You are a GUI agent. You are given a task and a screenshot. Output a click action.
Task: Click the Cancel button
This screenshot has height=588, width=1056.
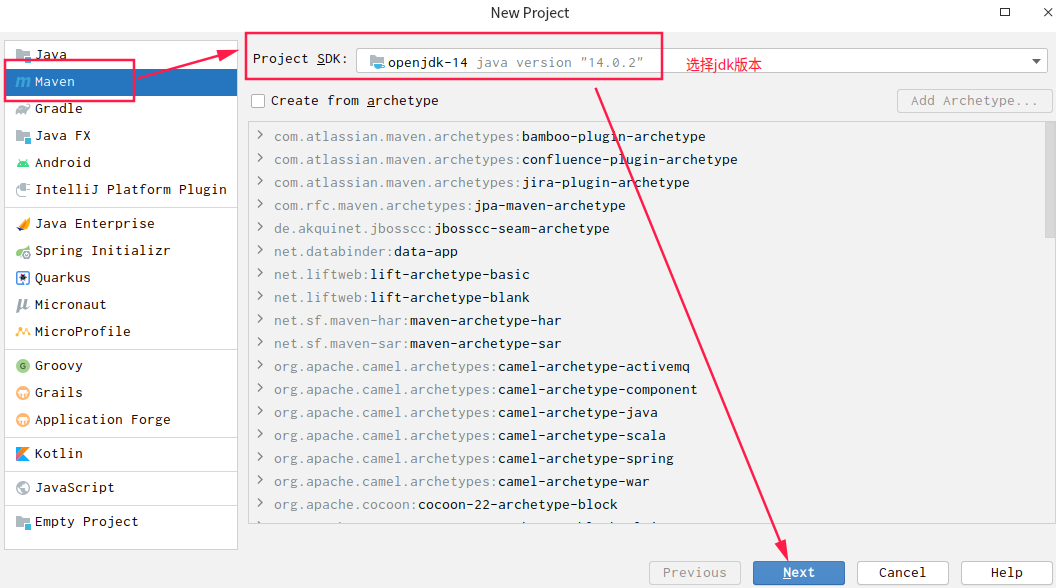[902, 573]
